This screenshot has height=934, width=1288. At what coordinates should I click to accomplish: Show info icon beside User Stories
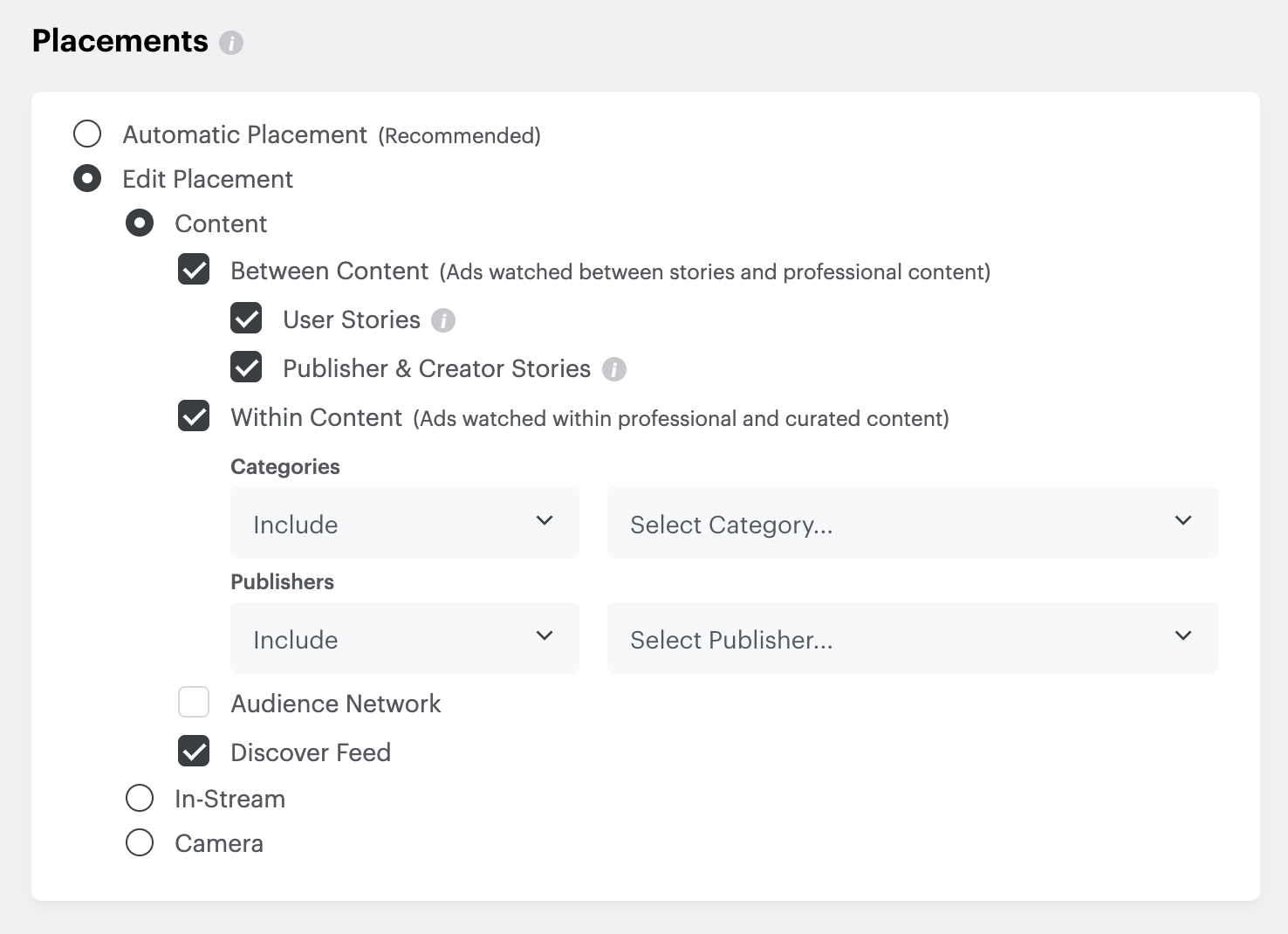443,320
